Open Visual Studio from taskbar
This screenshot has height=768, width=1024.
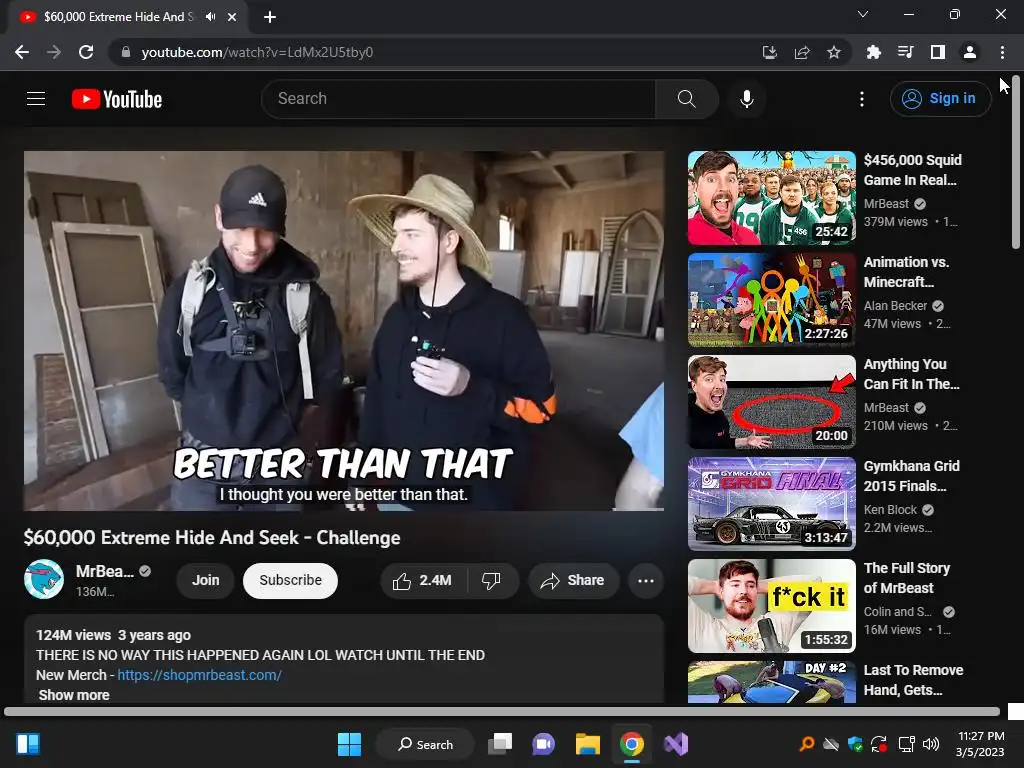tap(676, 744)
